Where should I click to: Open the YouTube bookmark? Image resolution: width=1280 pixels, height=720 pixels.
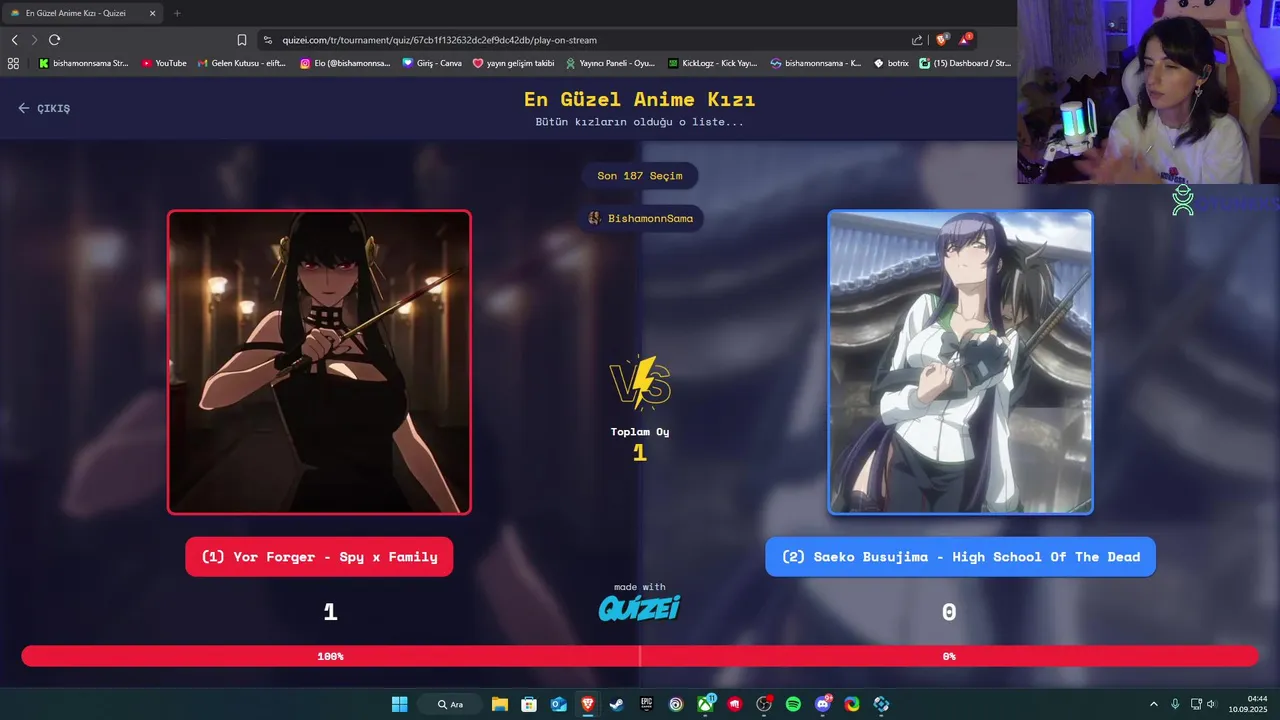click(x=164, y=63)
